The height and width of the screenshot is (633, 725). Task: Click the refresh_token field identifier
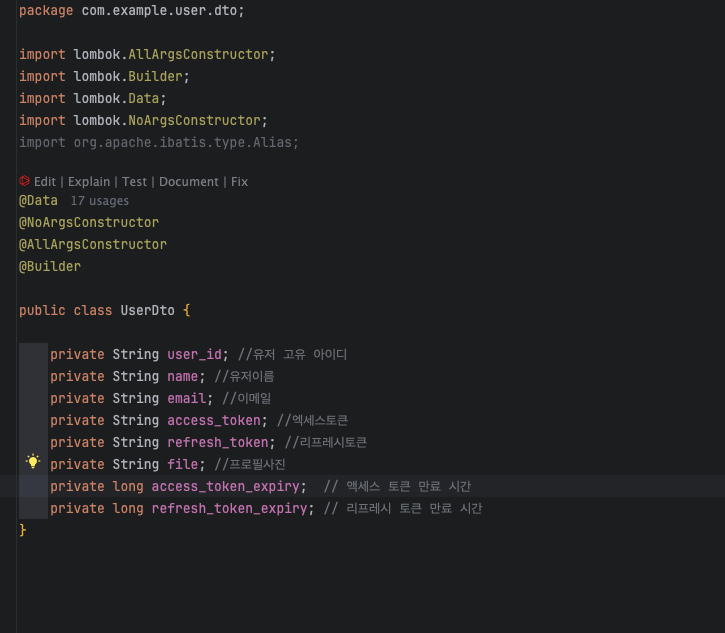point(217,442)
